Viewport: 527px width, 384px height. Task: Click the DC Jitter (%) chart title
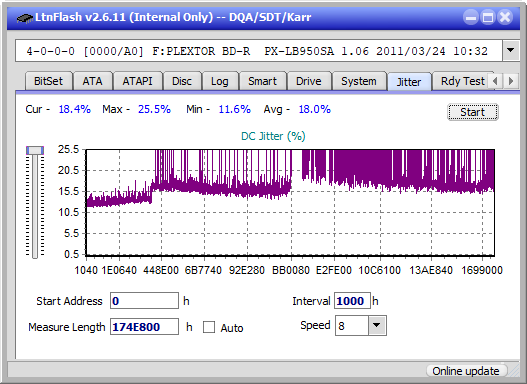click(x=273, y=136)
